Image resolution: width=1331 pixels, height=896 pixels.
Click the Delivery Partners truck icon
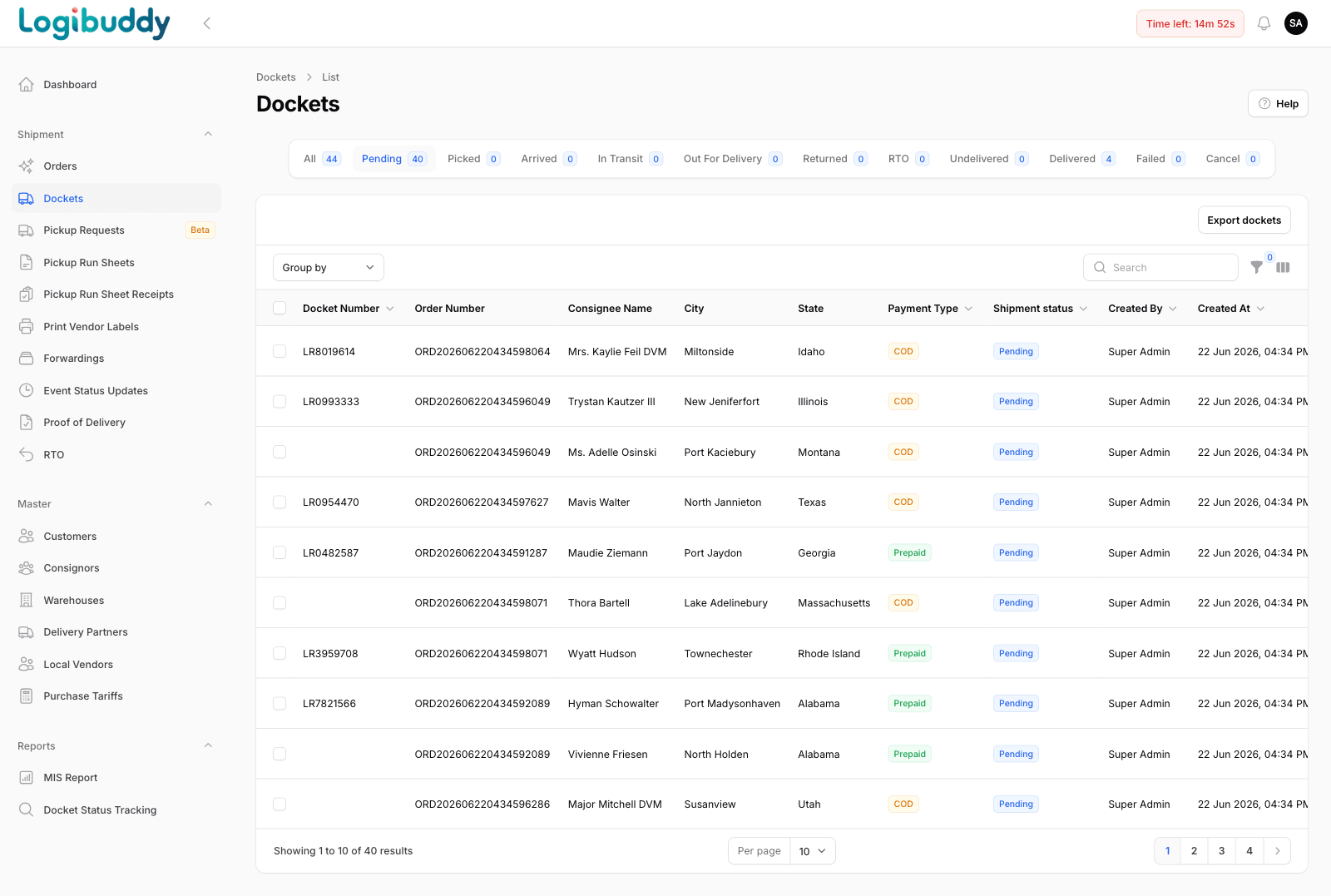pyautogui.click(x=27, y=632)
